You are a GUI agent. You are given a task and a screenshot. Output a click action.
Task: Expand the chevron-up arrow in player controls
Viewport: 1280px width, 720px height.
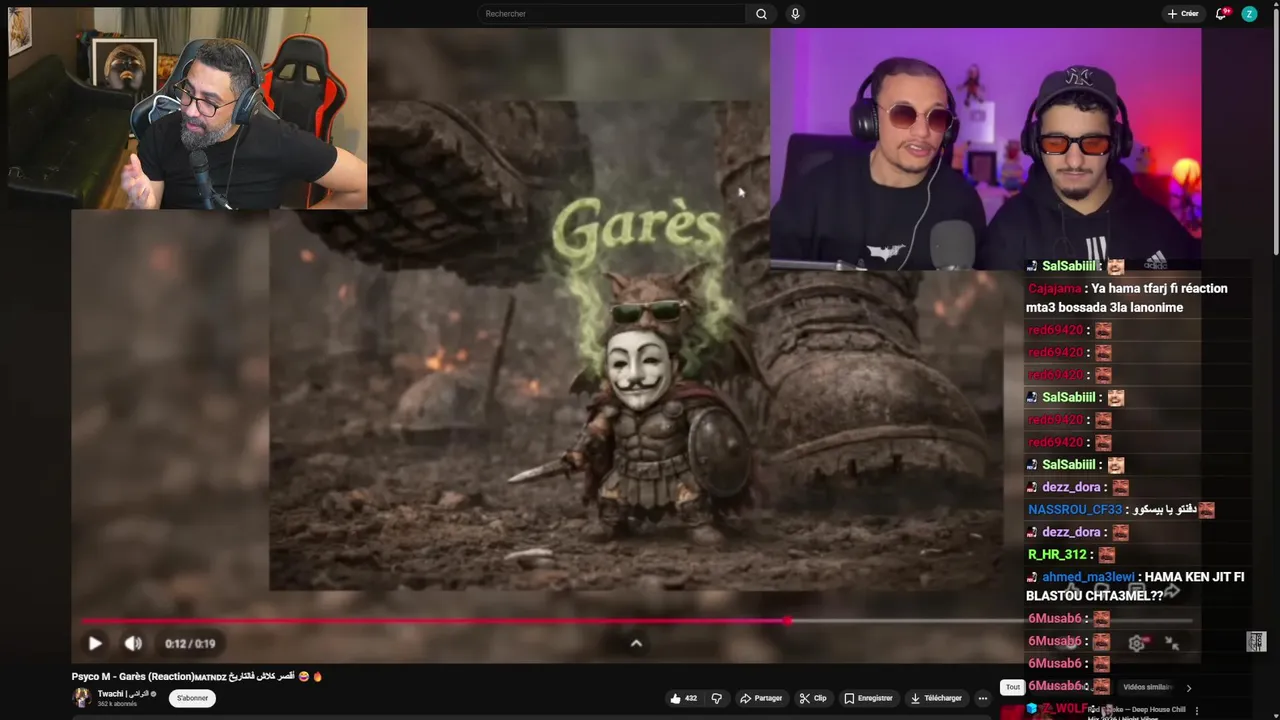636,644
